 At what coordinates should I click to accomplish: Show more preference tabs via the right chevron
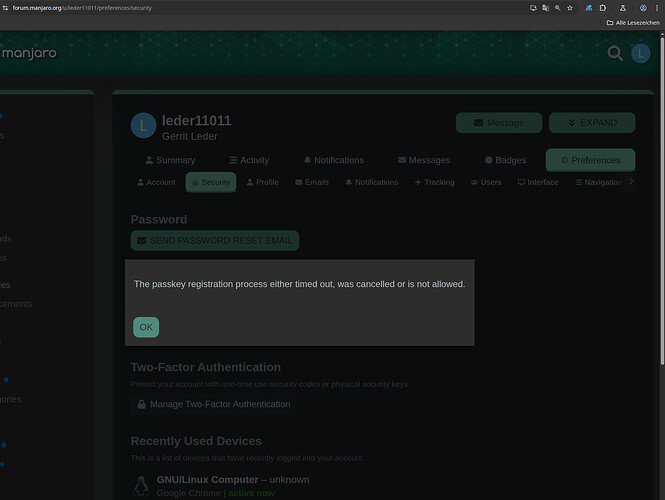coord(631,182)
